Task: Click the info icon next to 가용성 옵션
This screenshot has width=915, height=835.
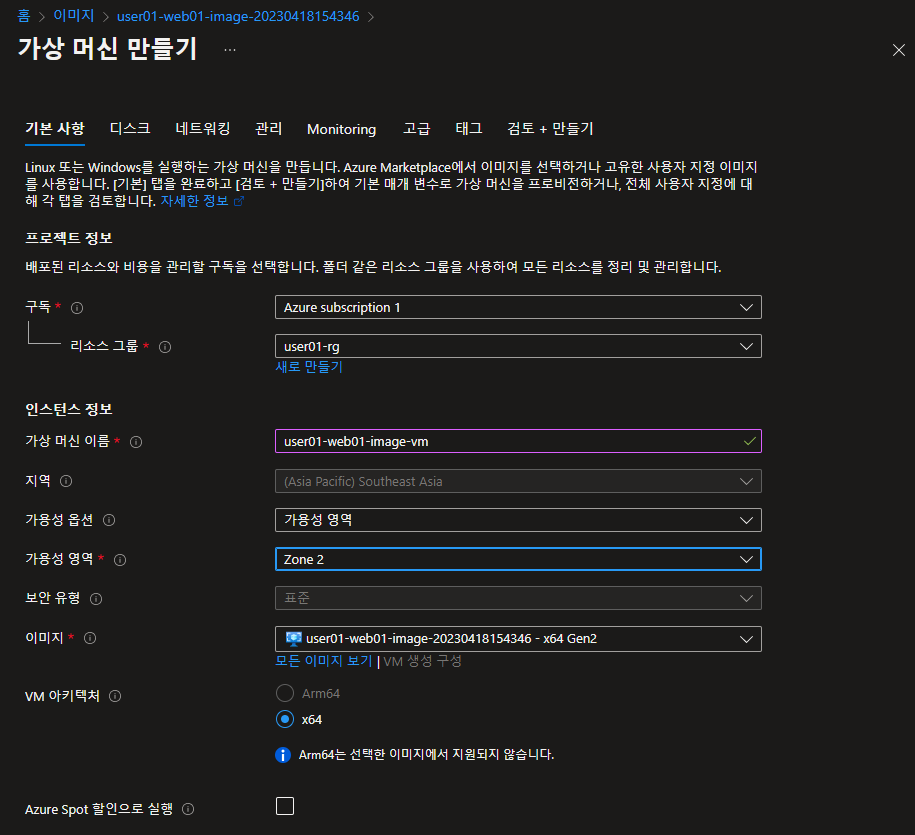Action: (109, 520)
